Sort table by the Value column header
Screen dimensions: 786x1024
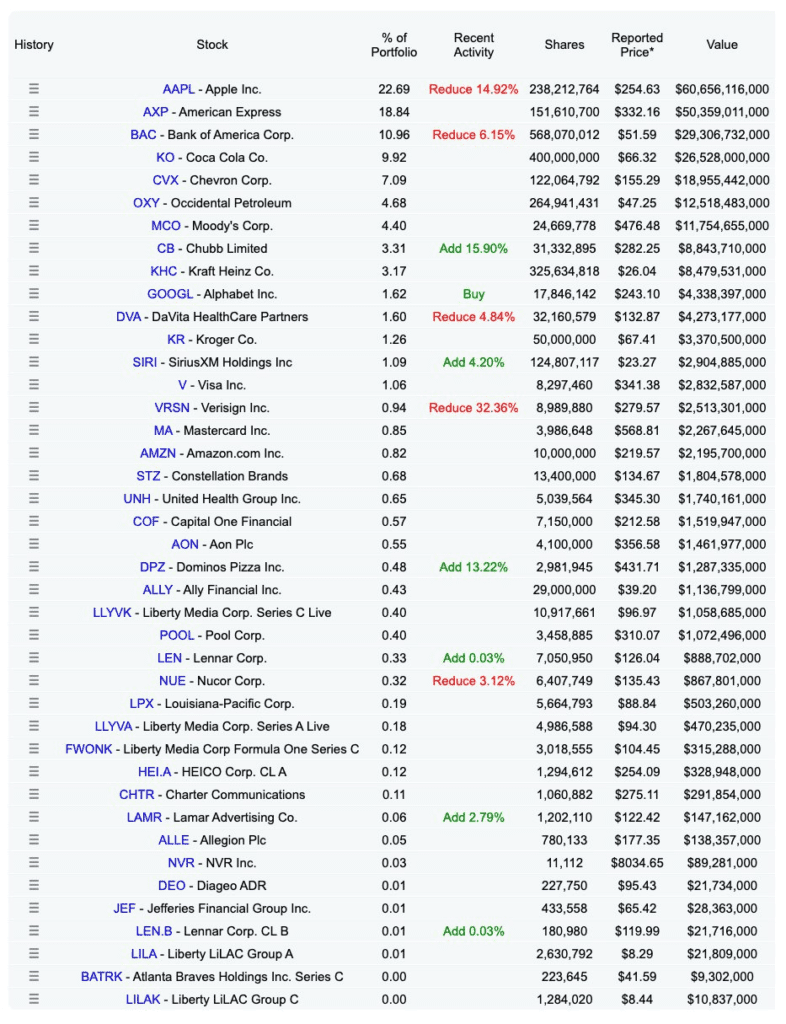721,45
